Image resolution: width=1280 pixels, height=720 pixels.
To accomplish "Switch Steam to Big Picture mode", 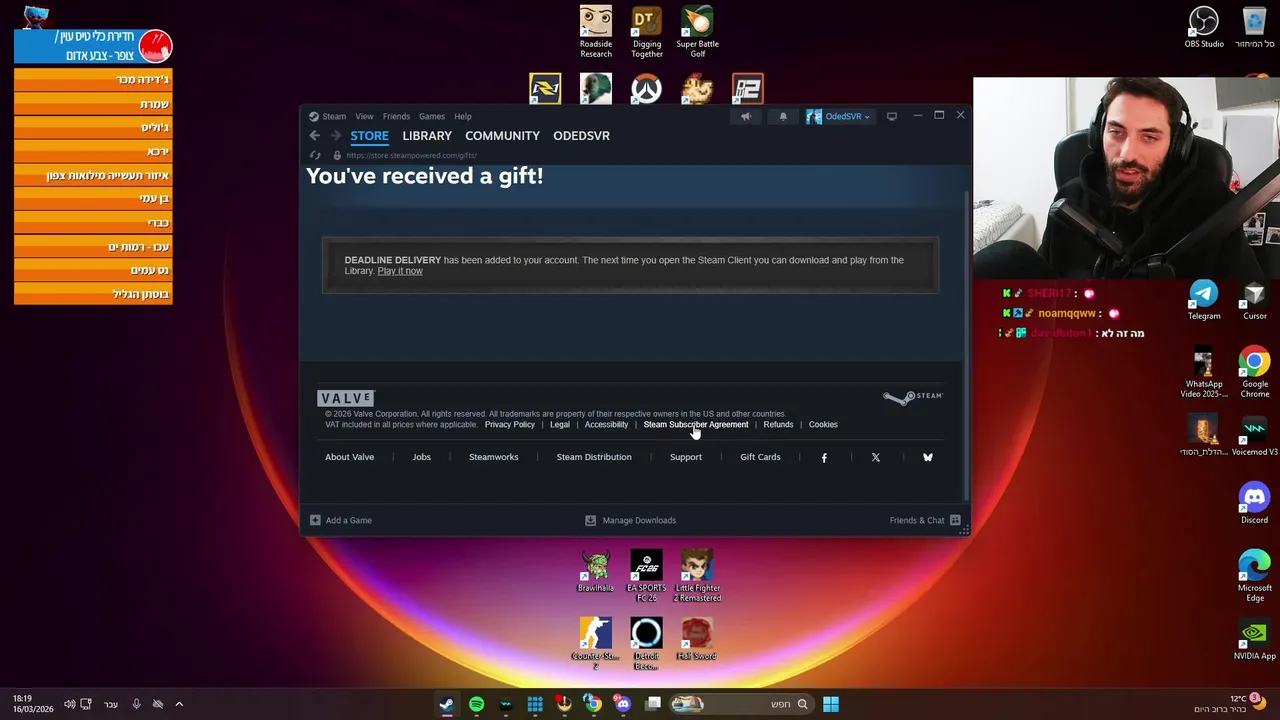I will coord(891,116).
